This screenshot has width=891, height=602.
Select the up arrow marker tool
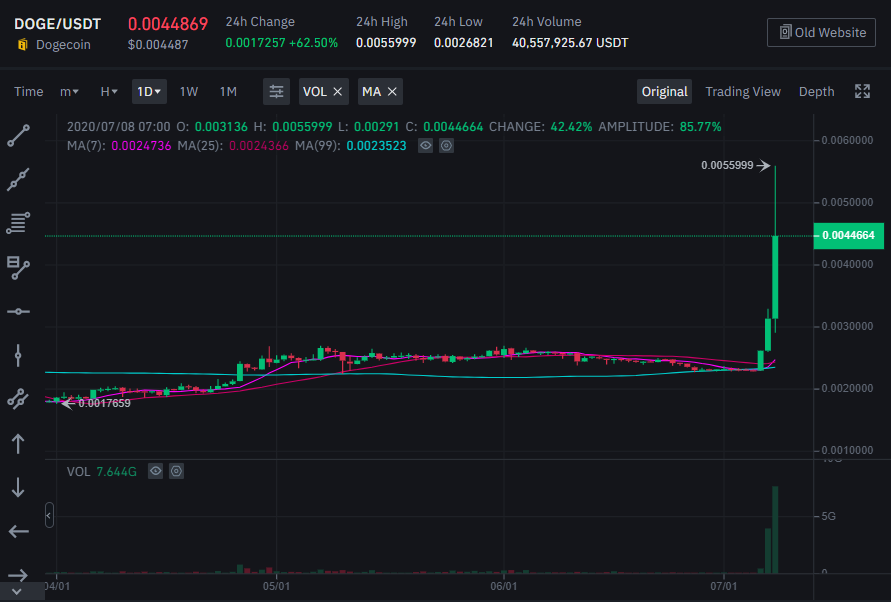point(18,443)
